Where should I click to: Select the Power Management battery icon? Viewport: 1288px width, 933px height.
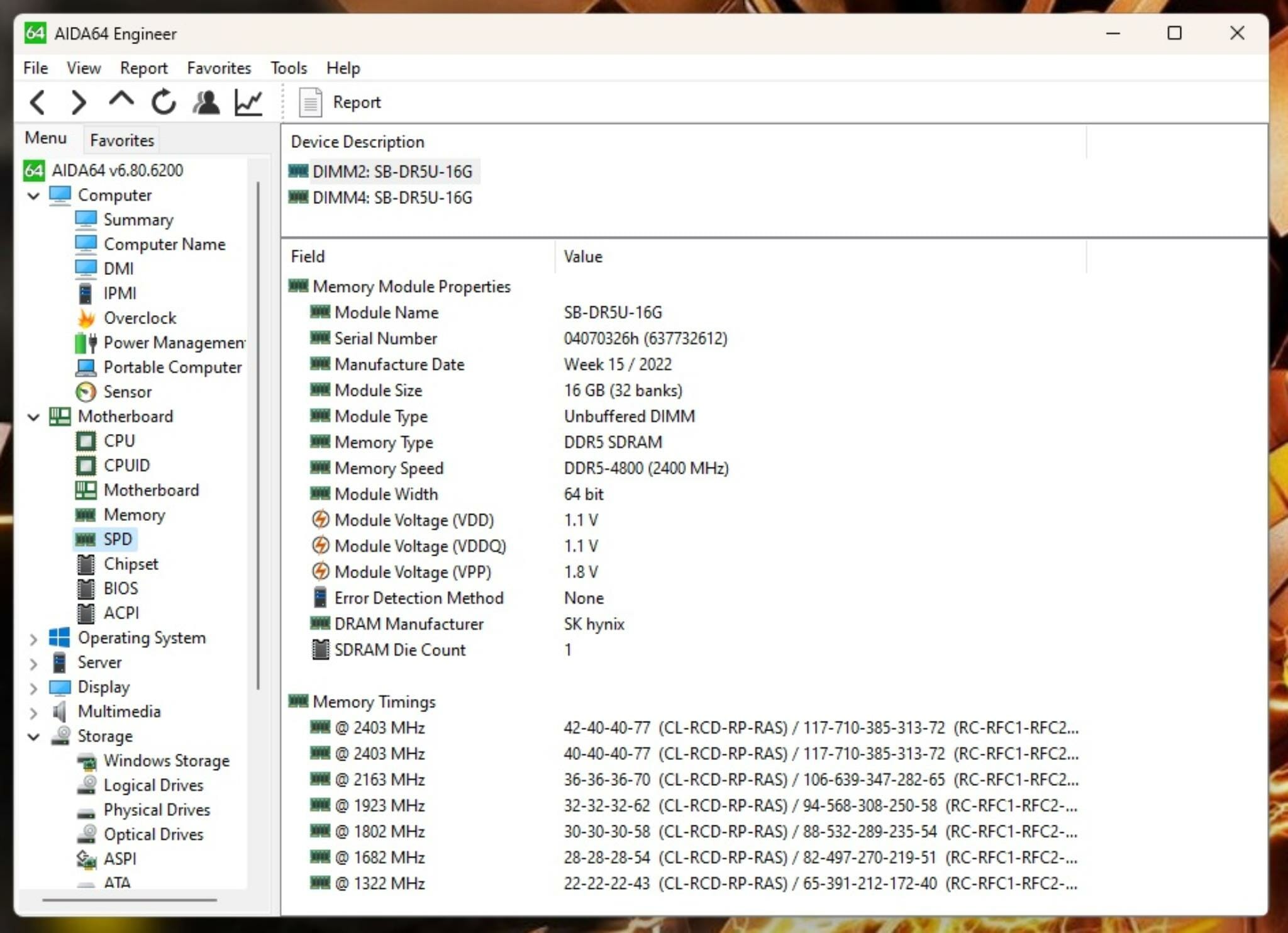pyautogui.click(x=86, y=343)
